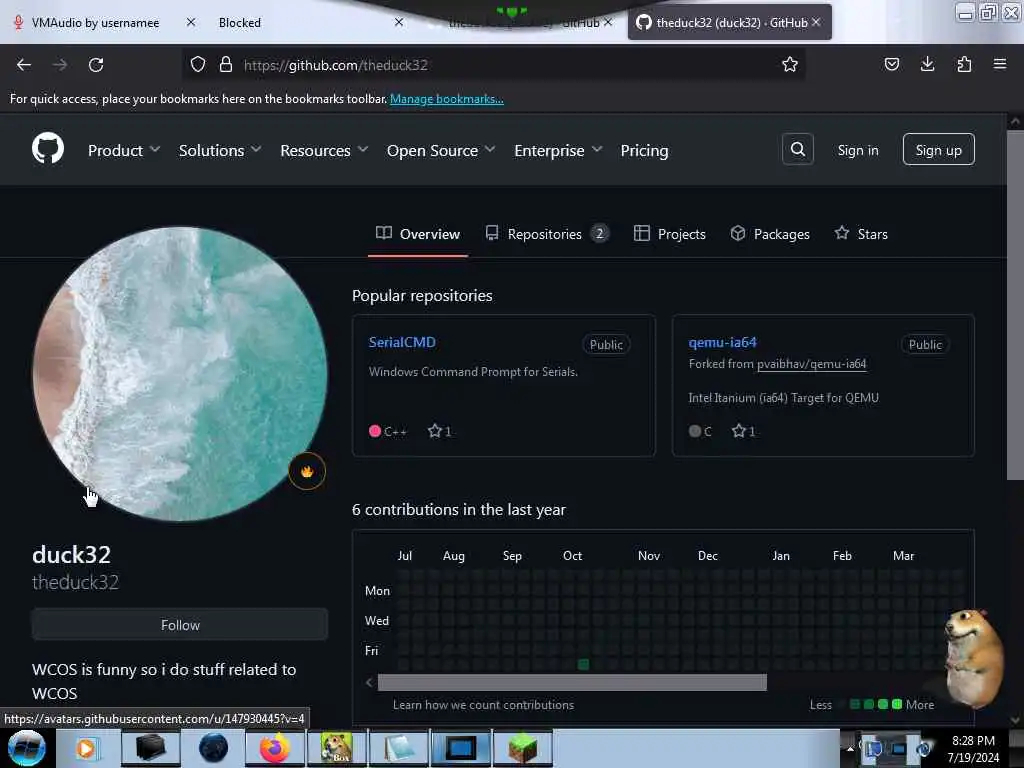The image size is (1024, 768).
Task: Open the qemu-ia64 repository link
Action: click(722, 342)
